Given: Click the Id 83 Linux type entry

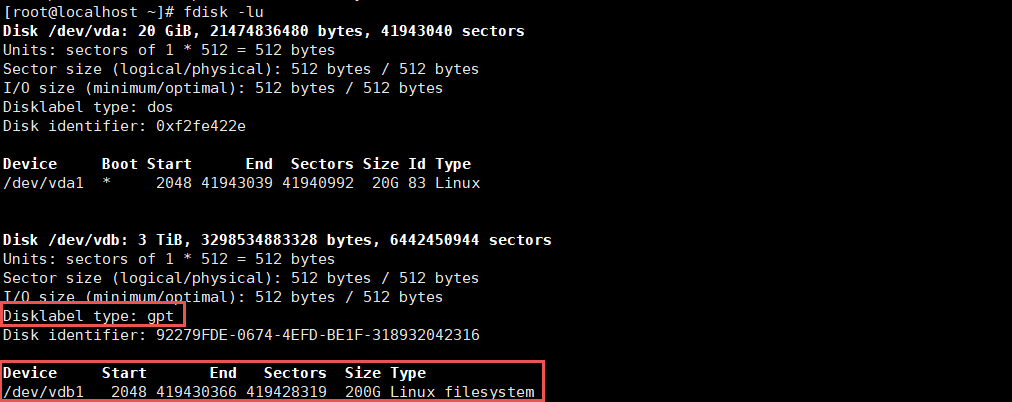Looking at the screenshot, I should [x=444, y=183].
